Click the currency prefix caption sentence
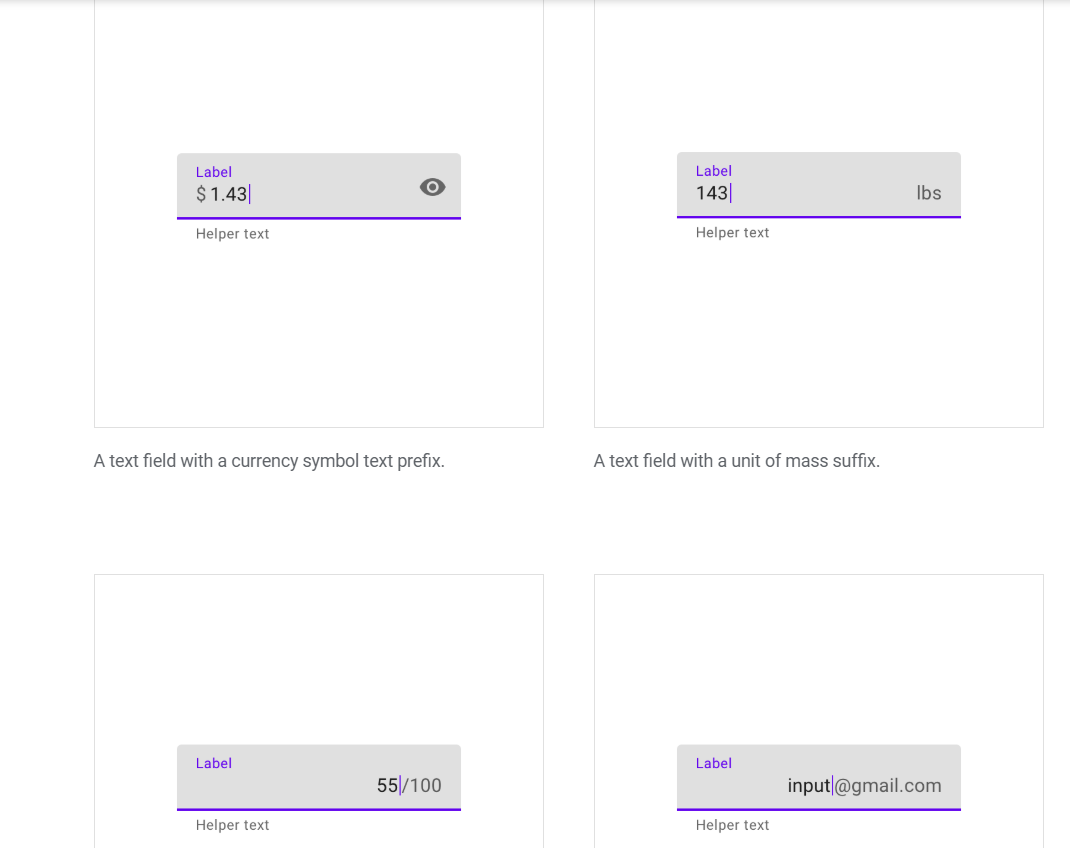This screenshot has width=1070, height=848. pos(269,460)
